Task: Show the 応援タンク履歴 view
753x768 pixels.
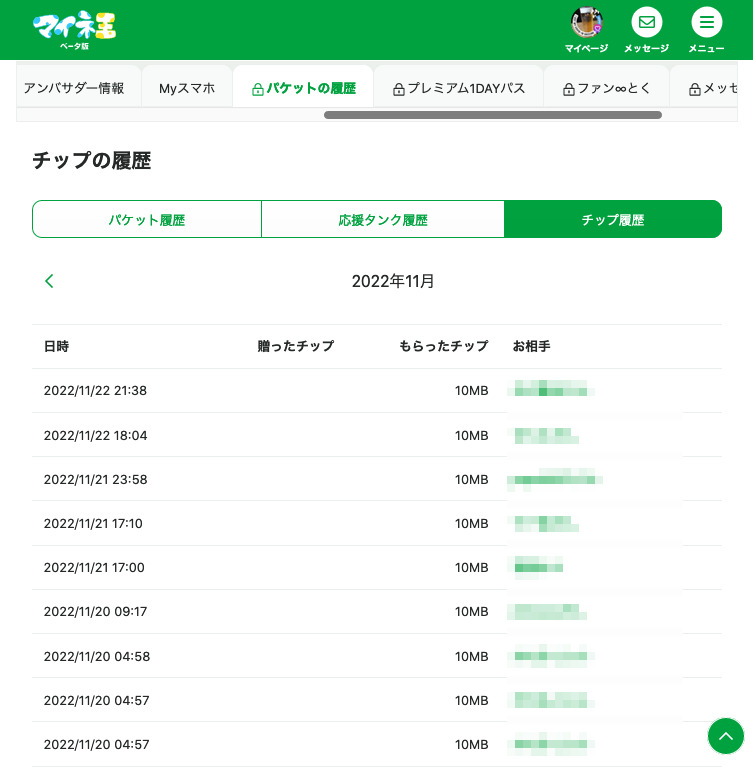Action: click(x=383, y=219)
